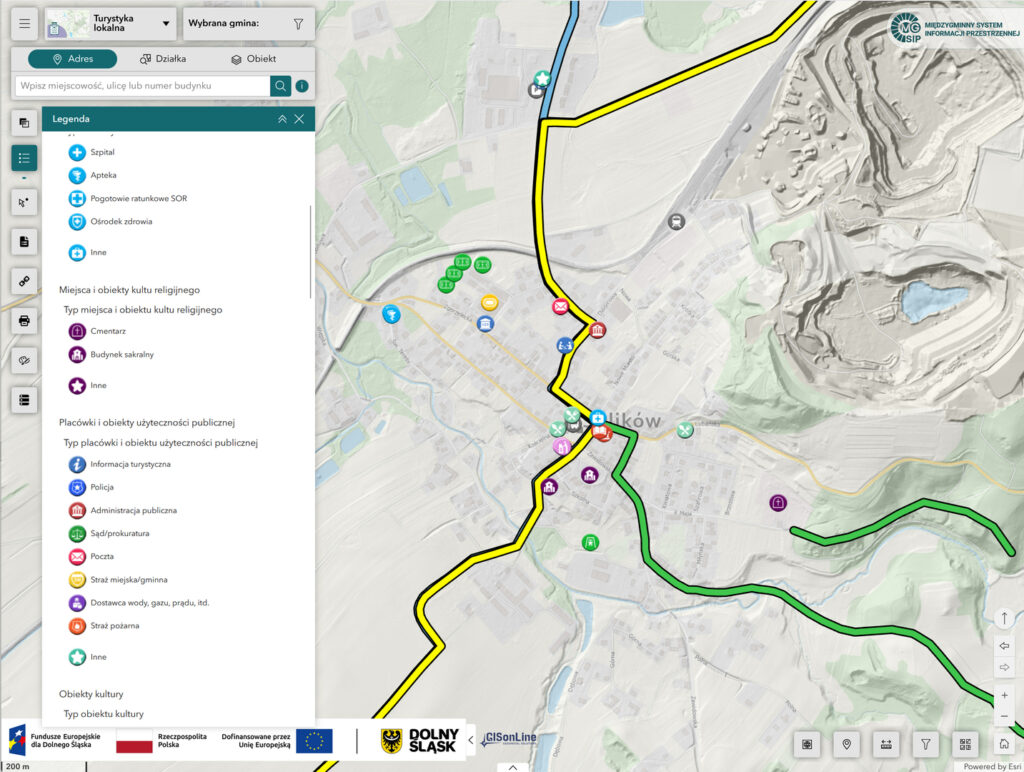Open the print tool in sidebar
The height and width of the screenshot is (772, 1024).
[x=25, y=321]
